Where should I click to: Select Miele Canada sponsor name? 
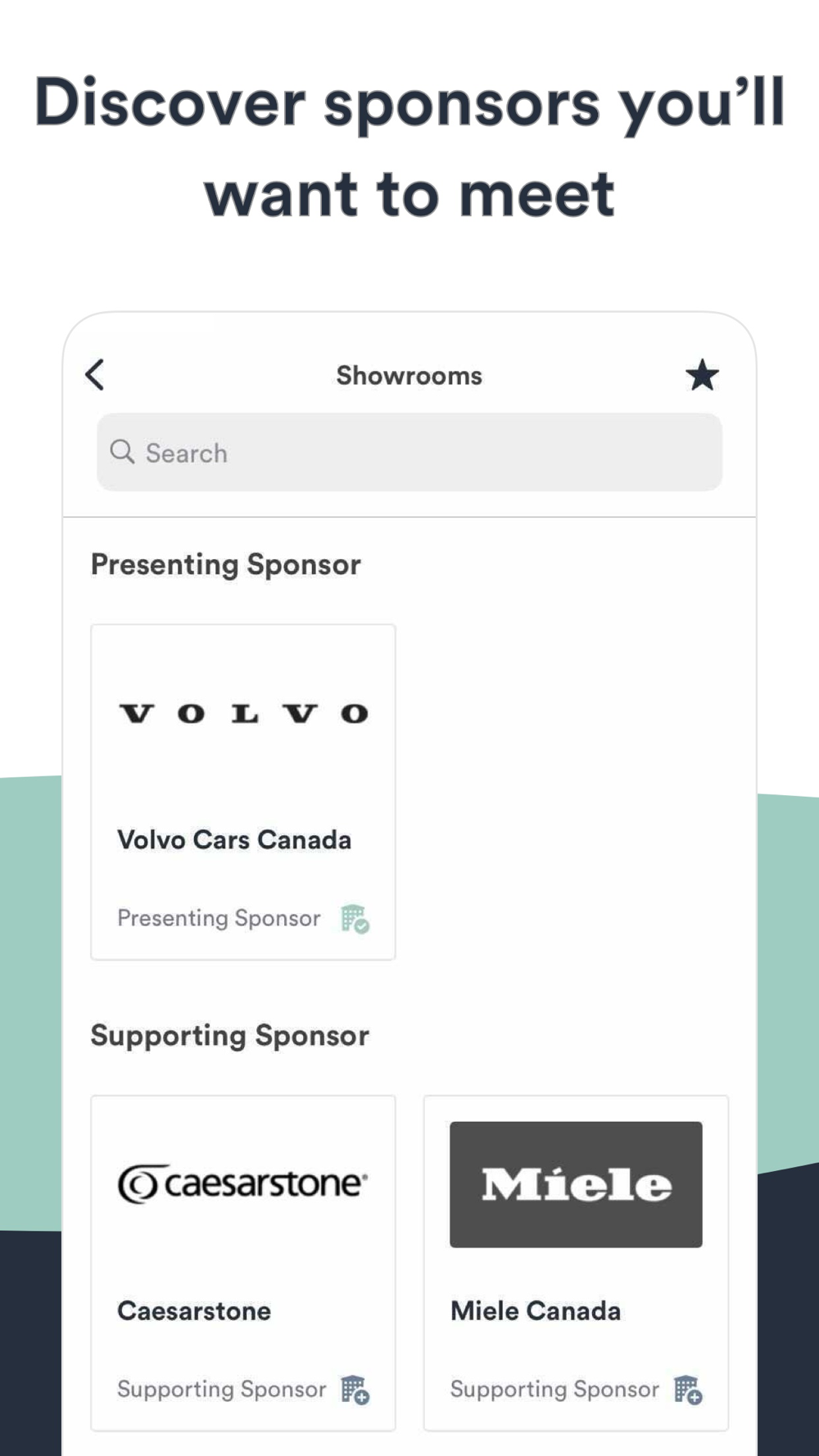click(x=536, y=1310)
